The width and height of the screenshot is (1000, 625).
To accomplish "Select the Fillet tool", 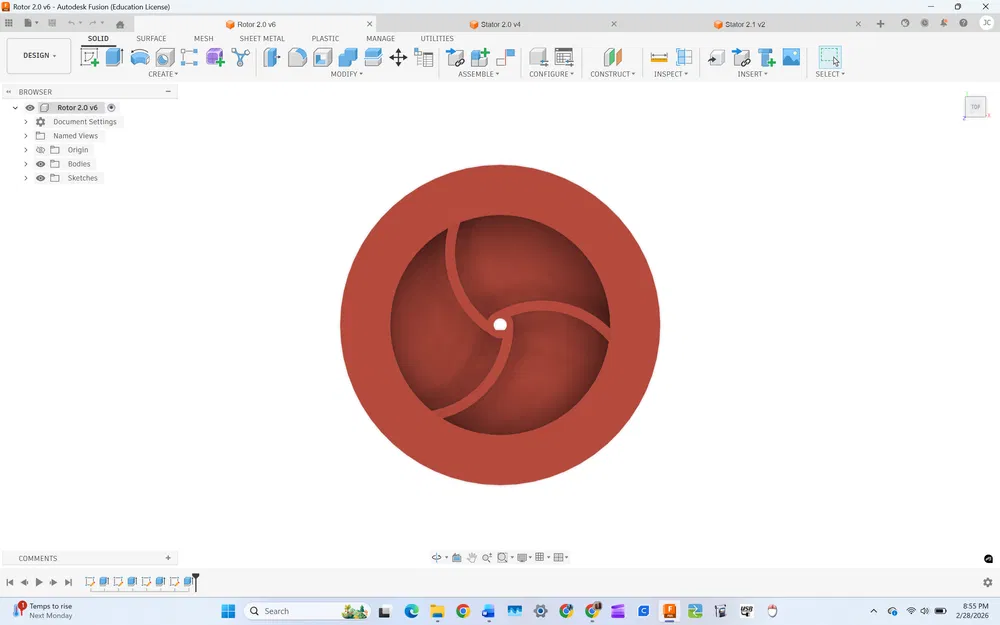I will [297, 57].
